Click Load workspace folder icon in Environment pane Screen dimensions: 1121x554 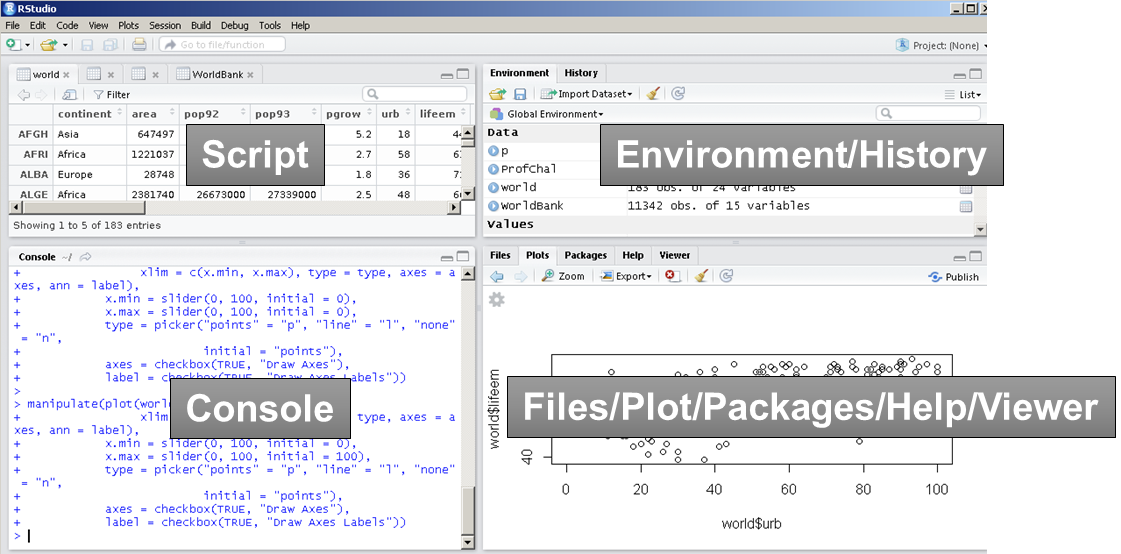pos(498,94)
